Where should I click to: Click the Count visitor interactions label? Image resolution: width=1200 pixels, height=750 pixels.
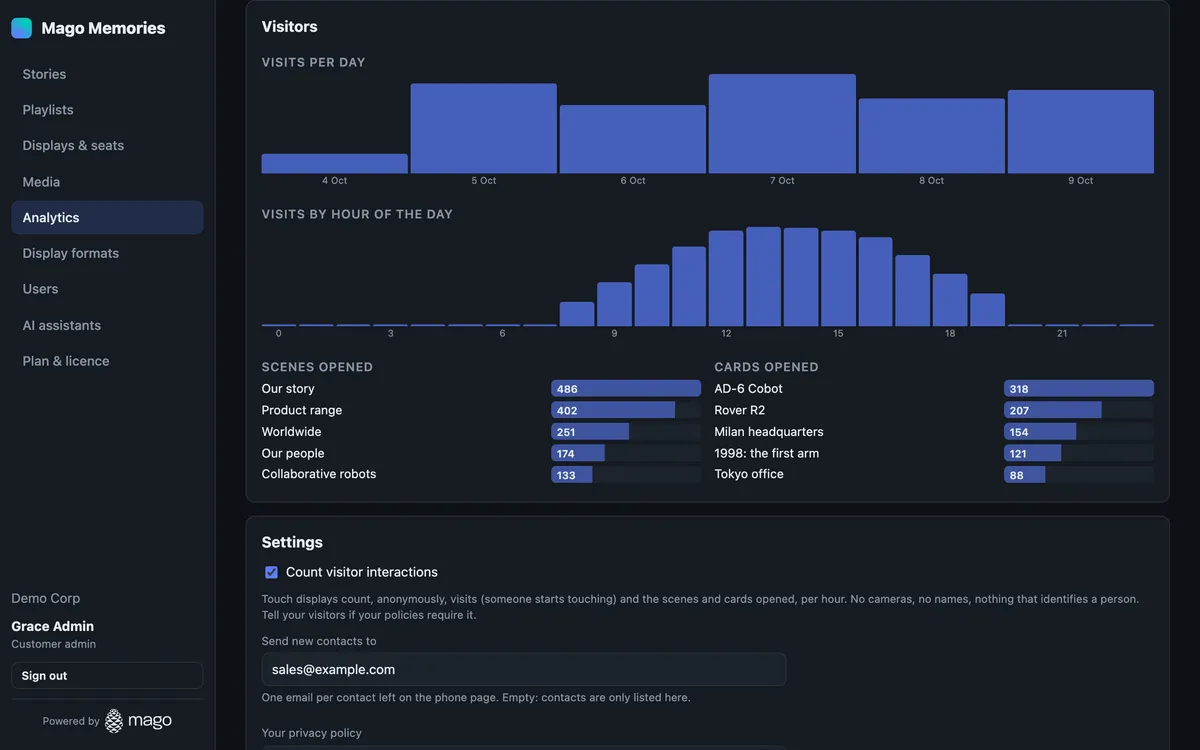coord(362,572)
